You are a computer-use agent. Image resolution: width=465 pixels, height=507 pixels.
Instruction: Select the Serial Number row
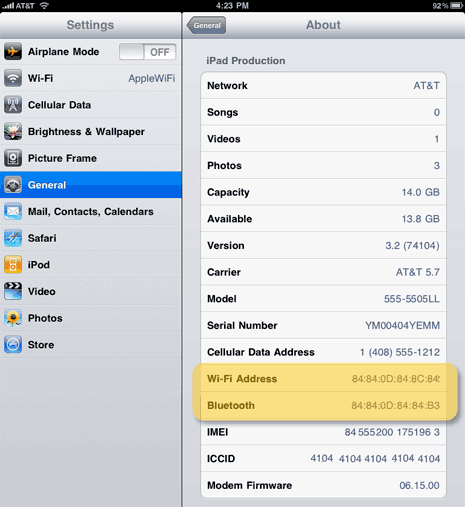(x=323, y=325)
